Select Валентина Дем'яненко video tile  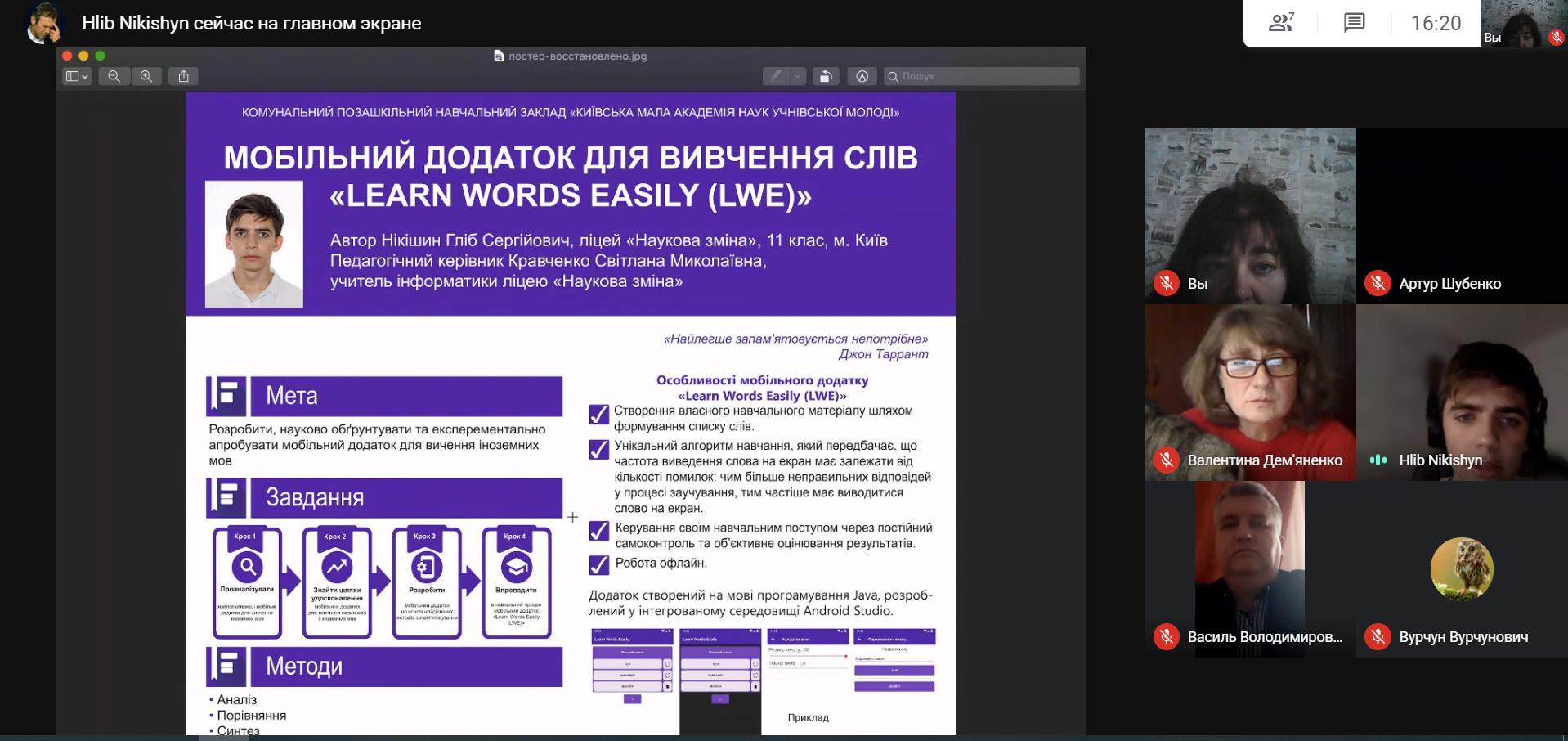pos(1251,393)
